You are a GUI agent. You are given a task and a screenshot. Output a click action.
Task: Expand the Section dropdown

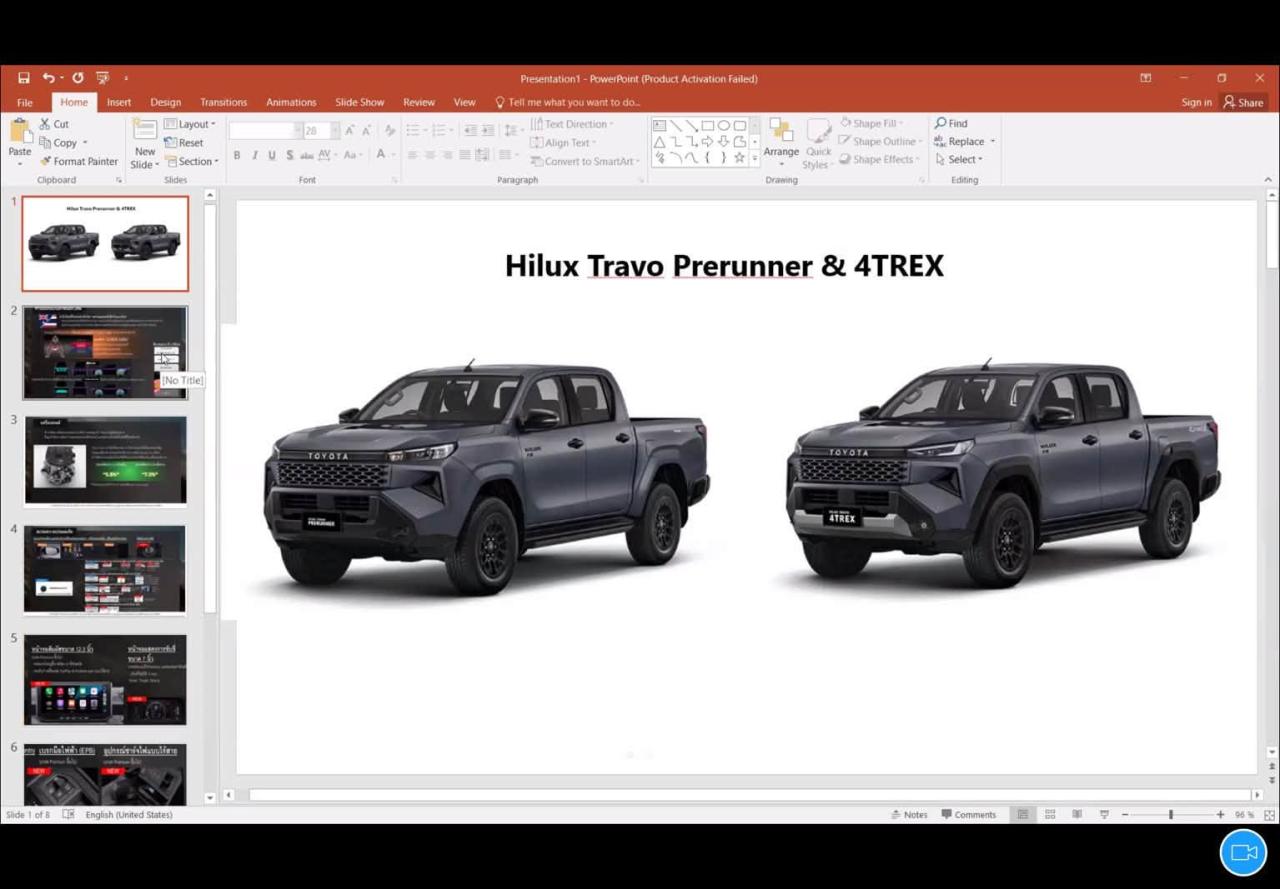pos(192,161)
